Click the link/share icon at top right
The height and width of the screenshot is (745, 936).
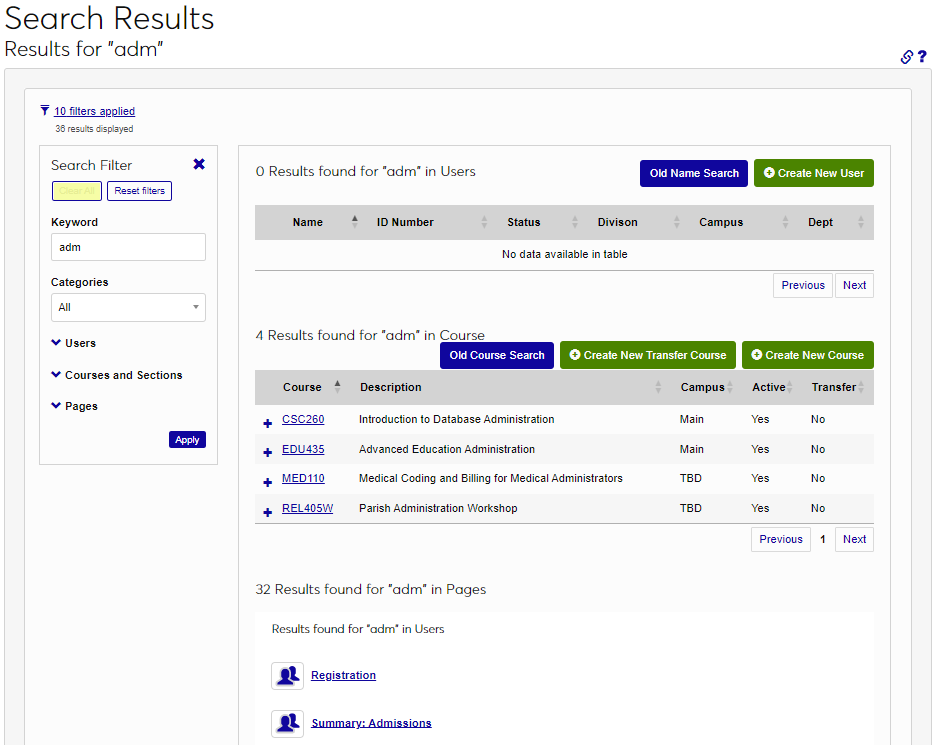[906, 57]
